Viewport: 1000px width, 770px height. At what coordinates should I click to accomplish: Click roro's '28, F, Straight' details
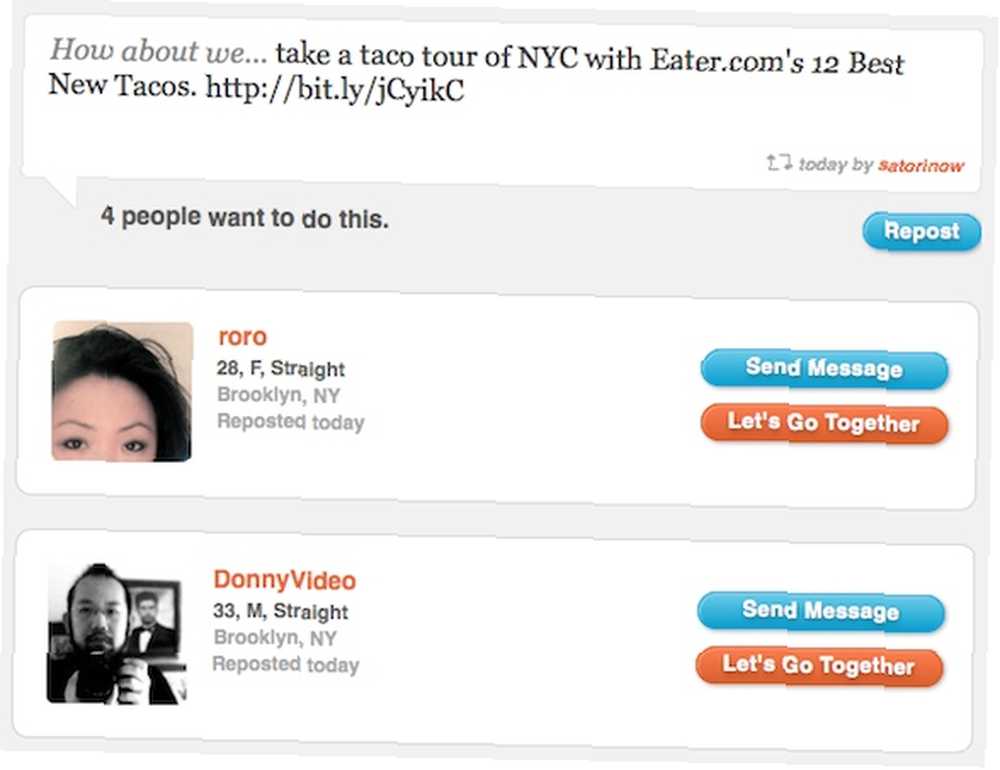coord(281,368)
